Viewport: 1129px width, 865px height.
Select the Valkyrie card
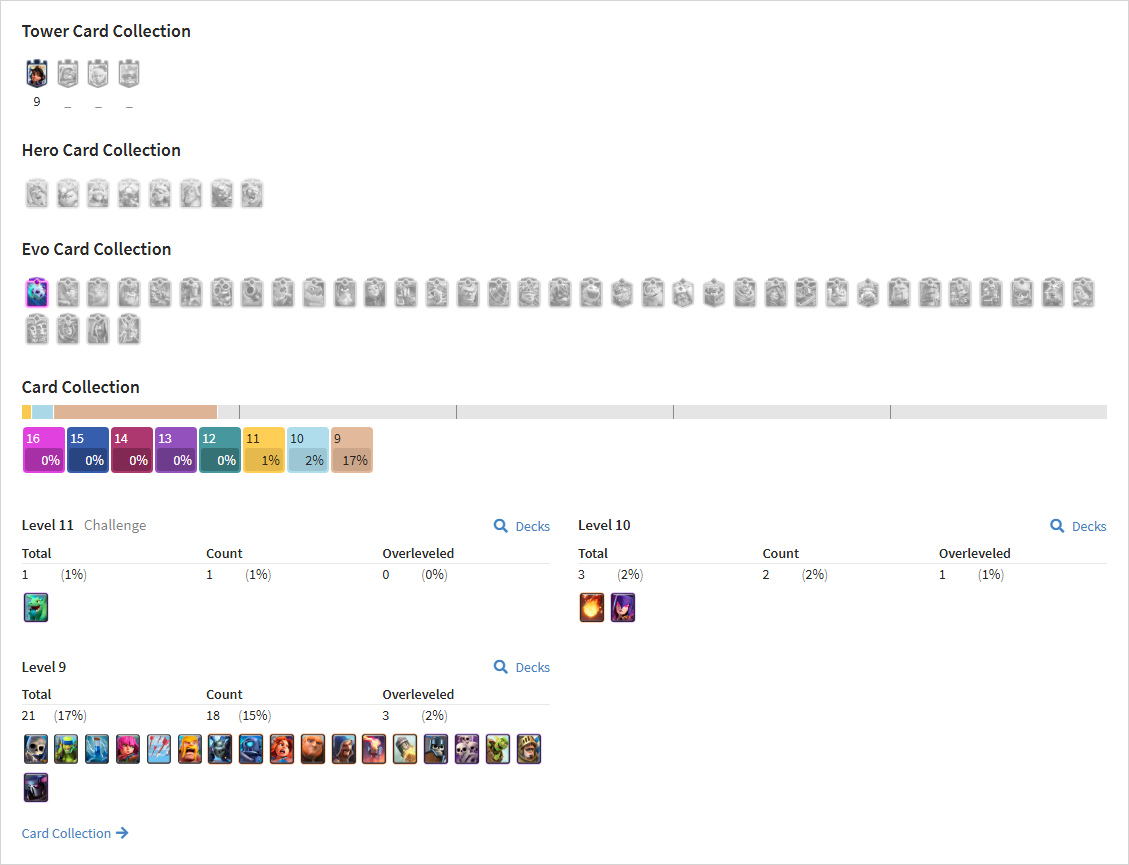[282, 749]
